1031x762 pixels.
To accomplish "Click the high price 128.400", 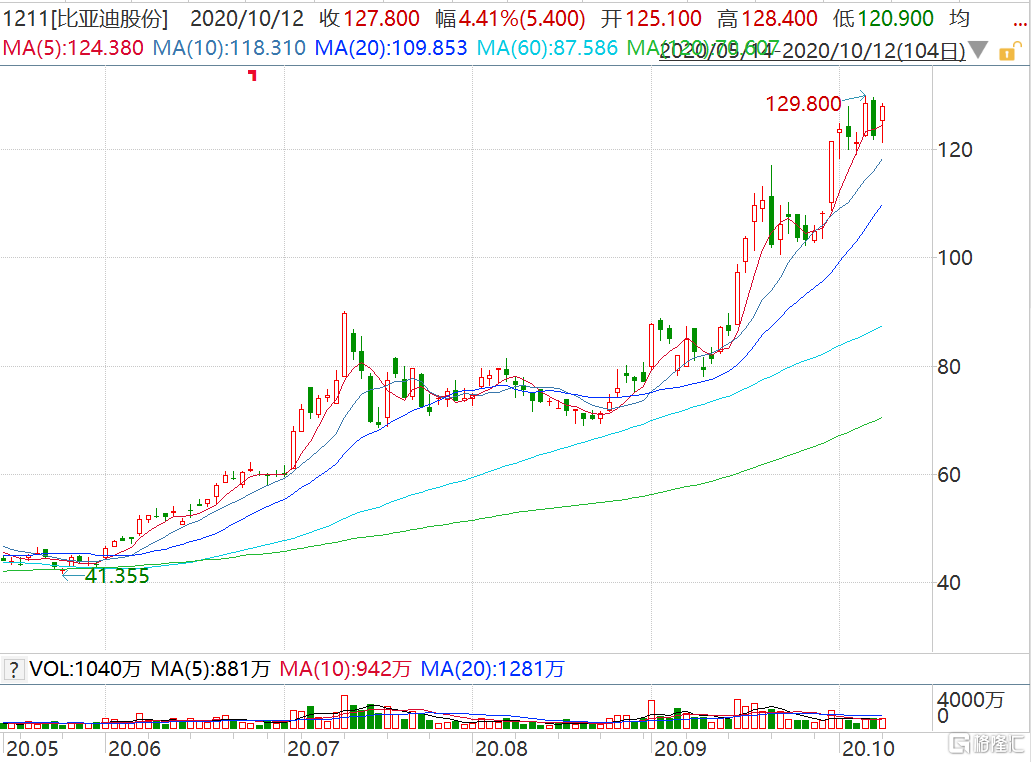I will click(780, 18).
